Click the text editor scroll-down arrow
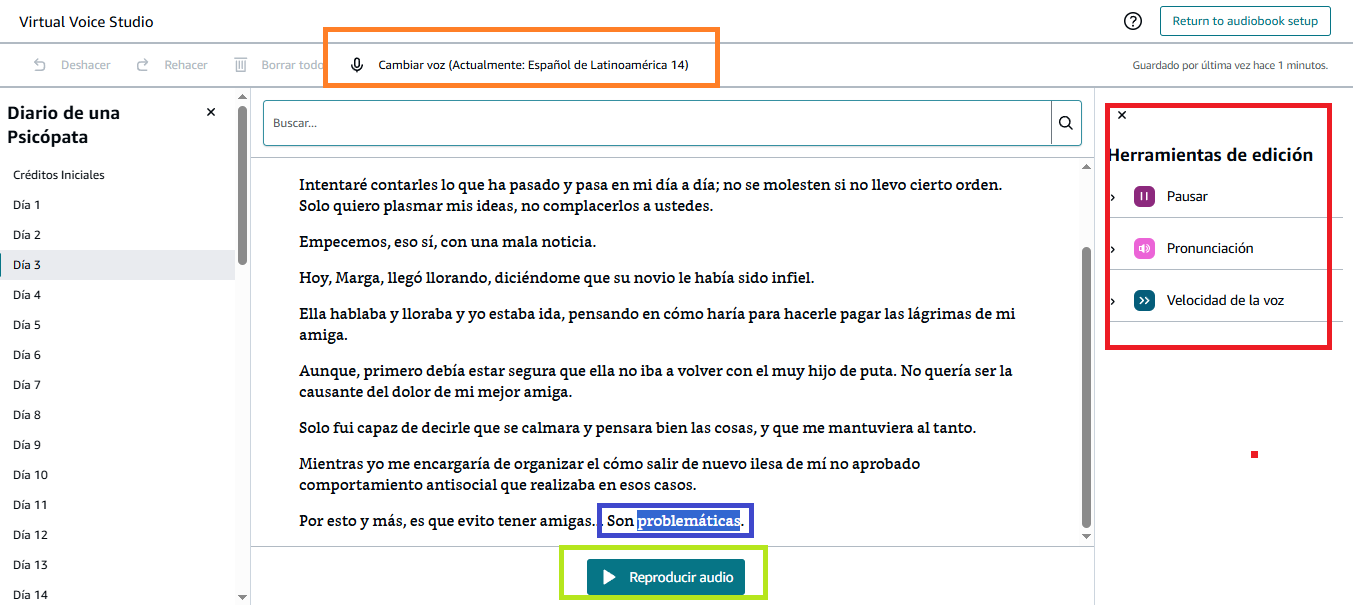This screenshot has width=1353, height=605. (x=1087, y=537)
